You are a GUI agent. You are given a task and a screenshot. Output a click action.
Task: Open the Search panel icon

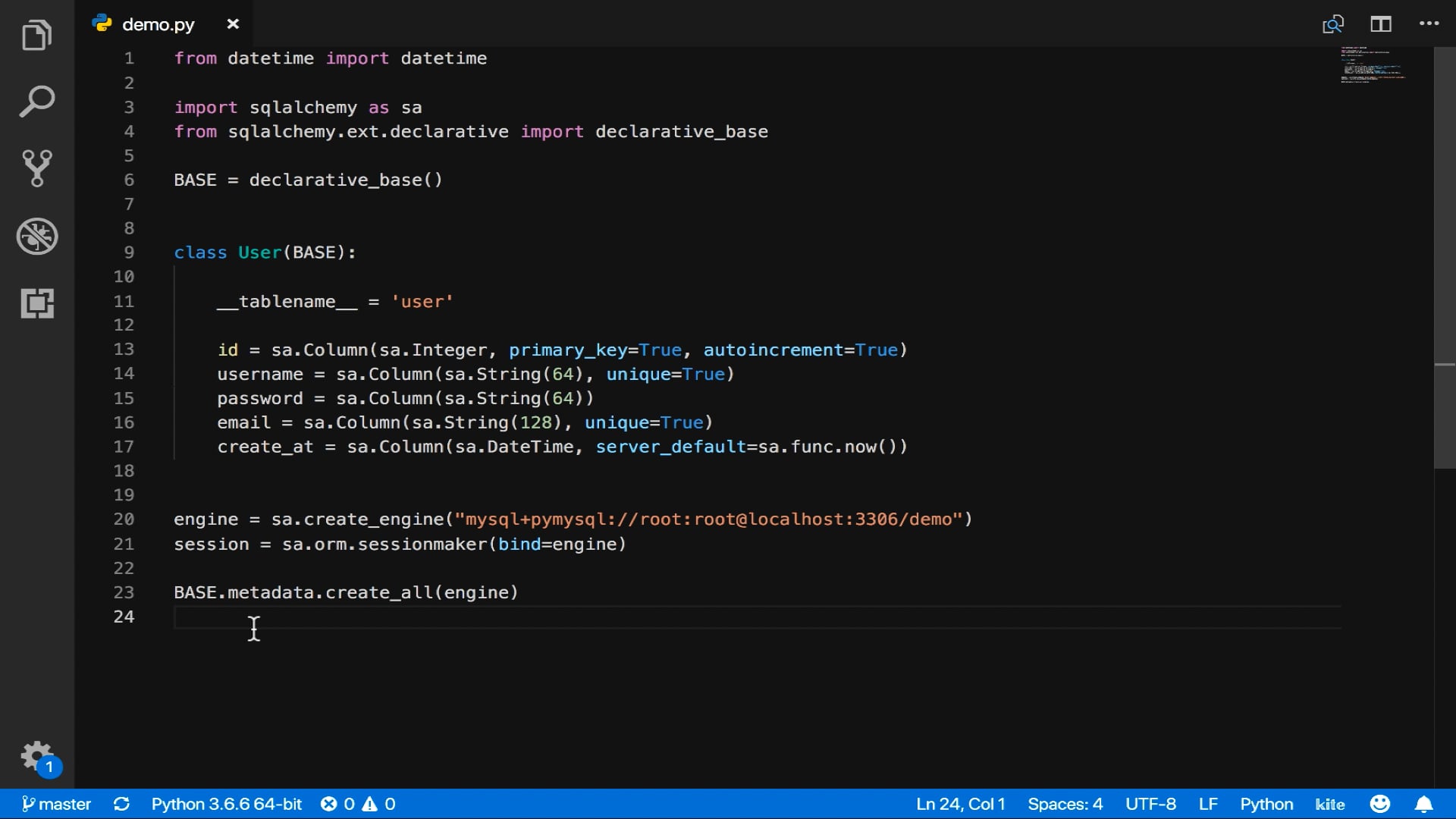pyautogui.click(x=36, y=102)
